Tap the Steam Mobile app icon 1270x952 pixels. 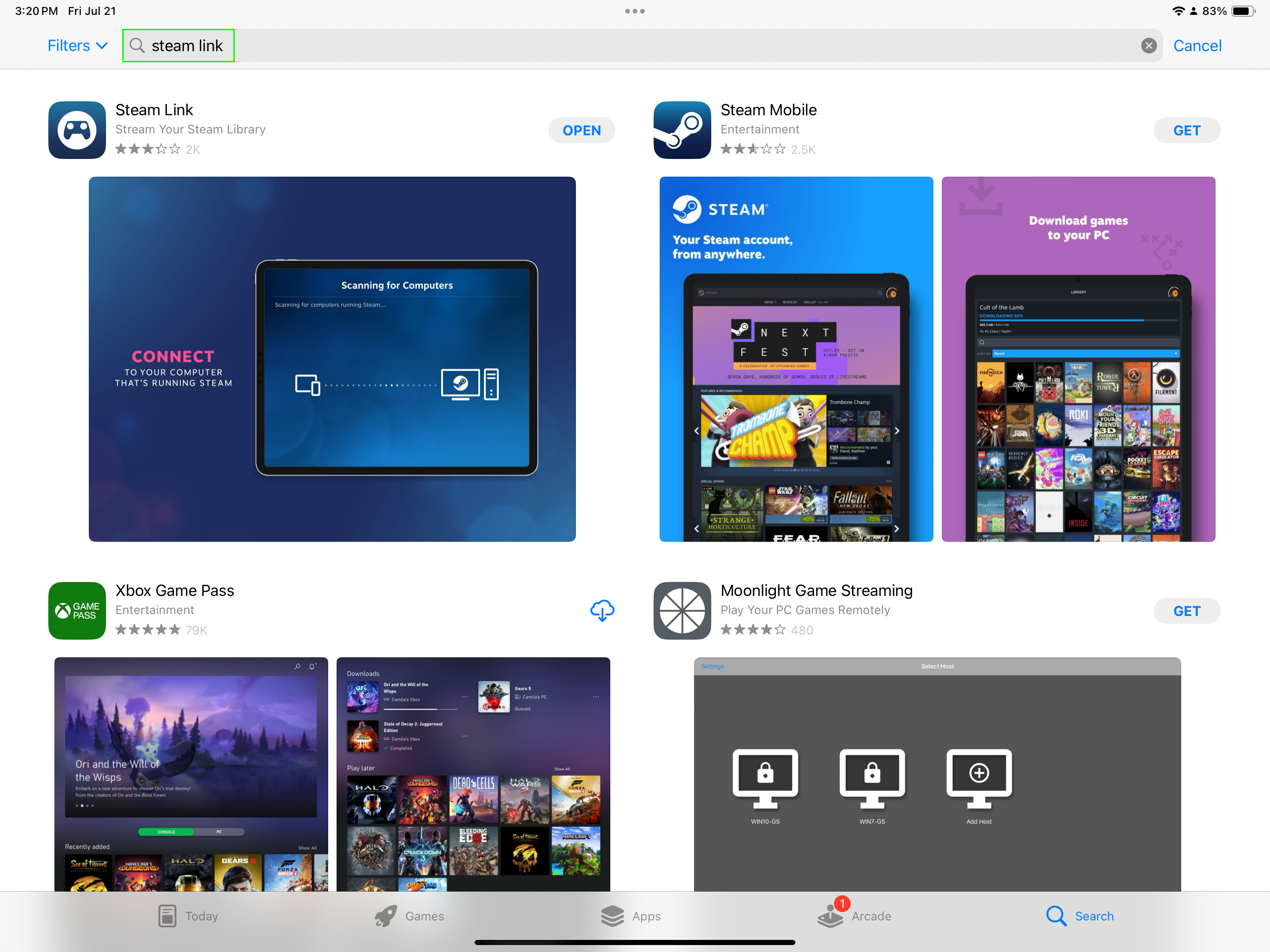pyautogui.click(x=682, y=130)
